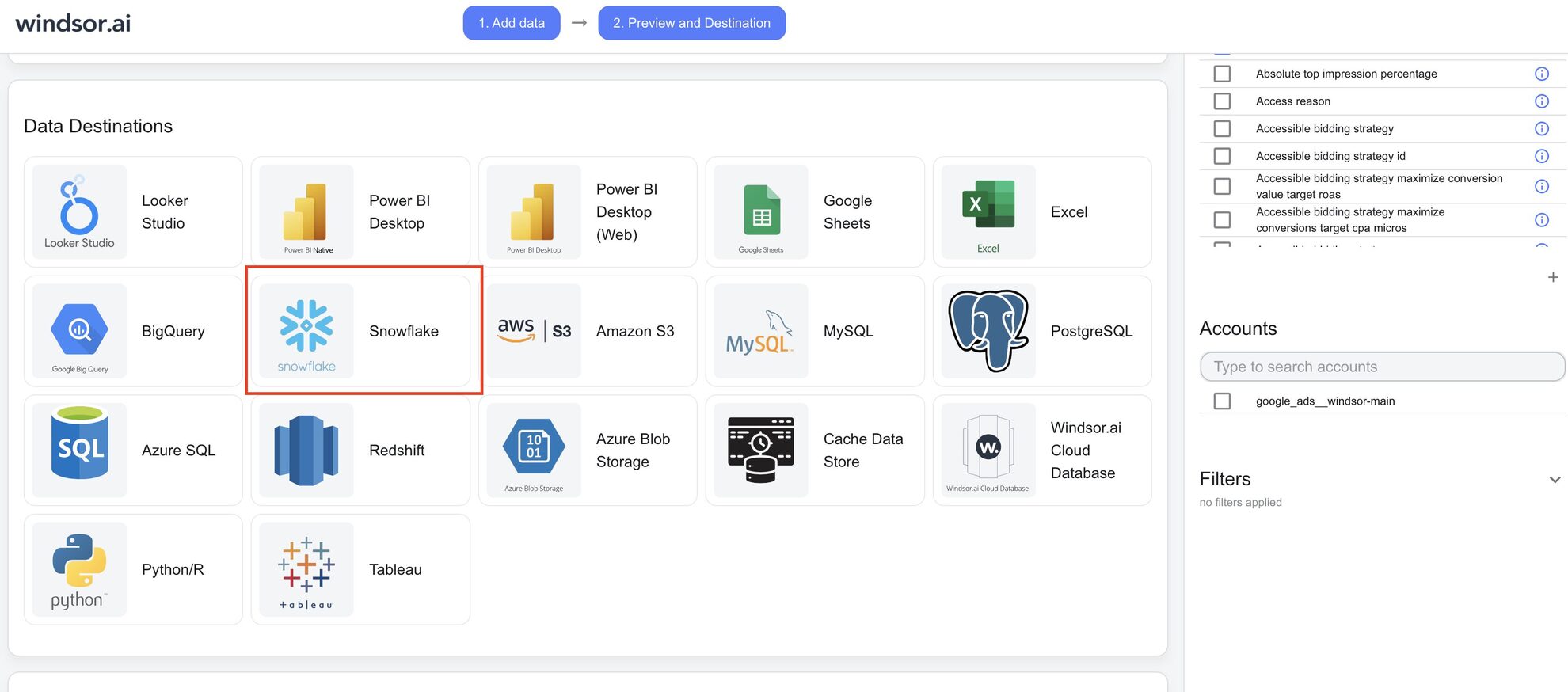Enable maximize conversion value target roas field
Viewport: 1568px width, 692px height.
pyautogui.click(x=1222, y=186)
